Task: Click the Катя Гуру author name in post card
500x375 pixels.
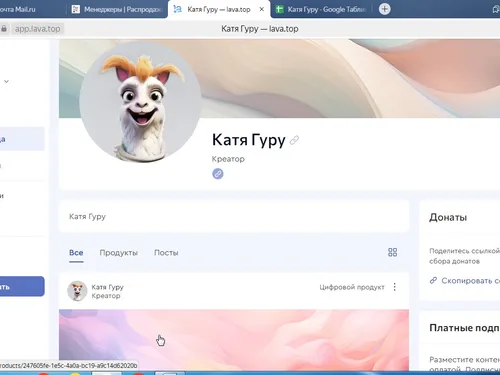Action: point(107,287)
